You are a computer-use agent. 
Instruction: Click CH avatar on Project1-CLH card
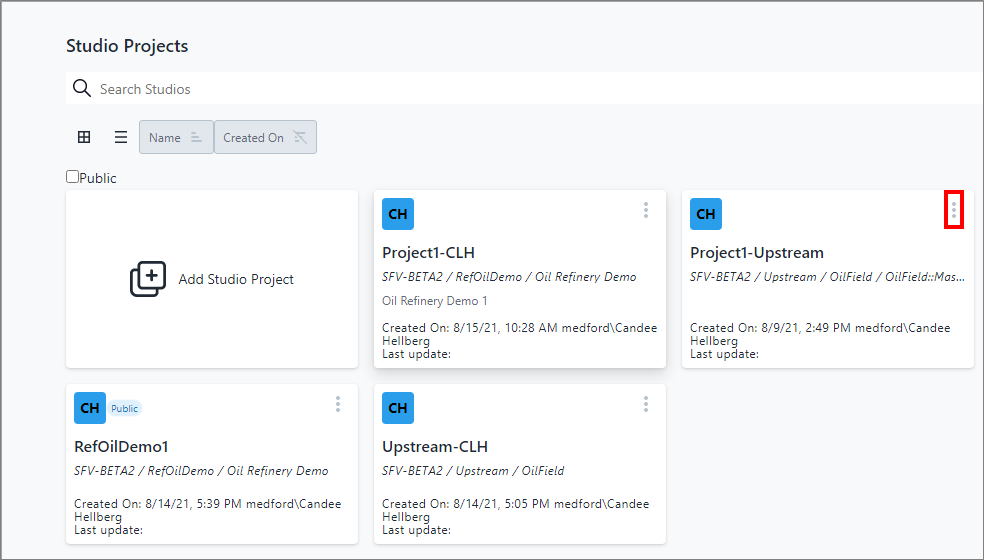(398, 214)
